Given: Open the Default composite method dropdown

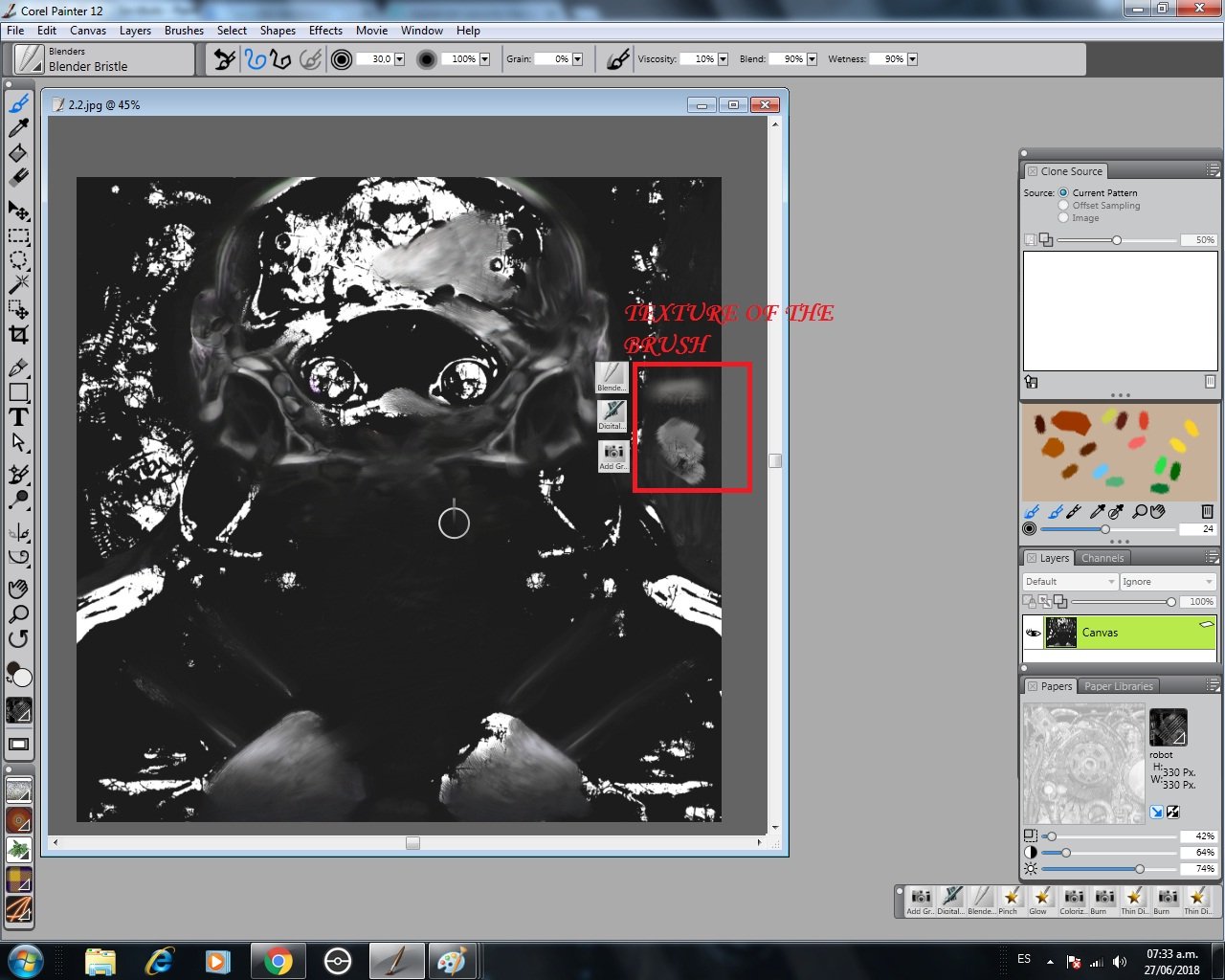Looking at the screenshot, I should pyautogui.click(x=1070, y=582).
